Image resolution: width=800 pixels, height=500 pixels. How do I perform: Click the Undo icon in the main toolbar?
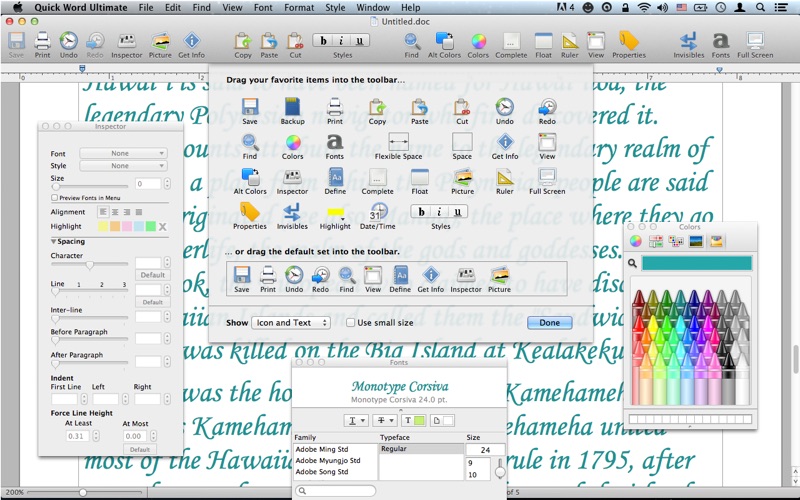pos(68,41)
